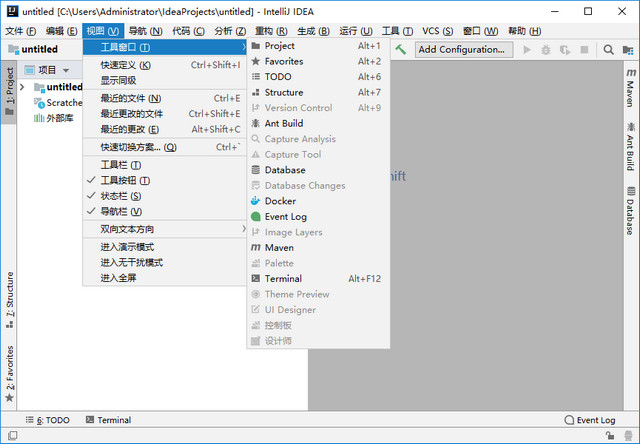Screen dimensions: 640x444
Task: Click the green Event Log icon in submenu
Action: click(x=256, y=217)
